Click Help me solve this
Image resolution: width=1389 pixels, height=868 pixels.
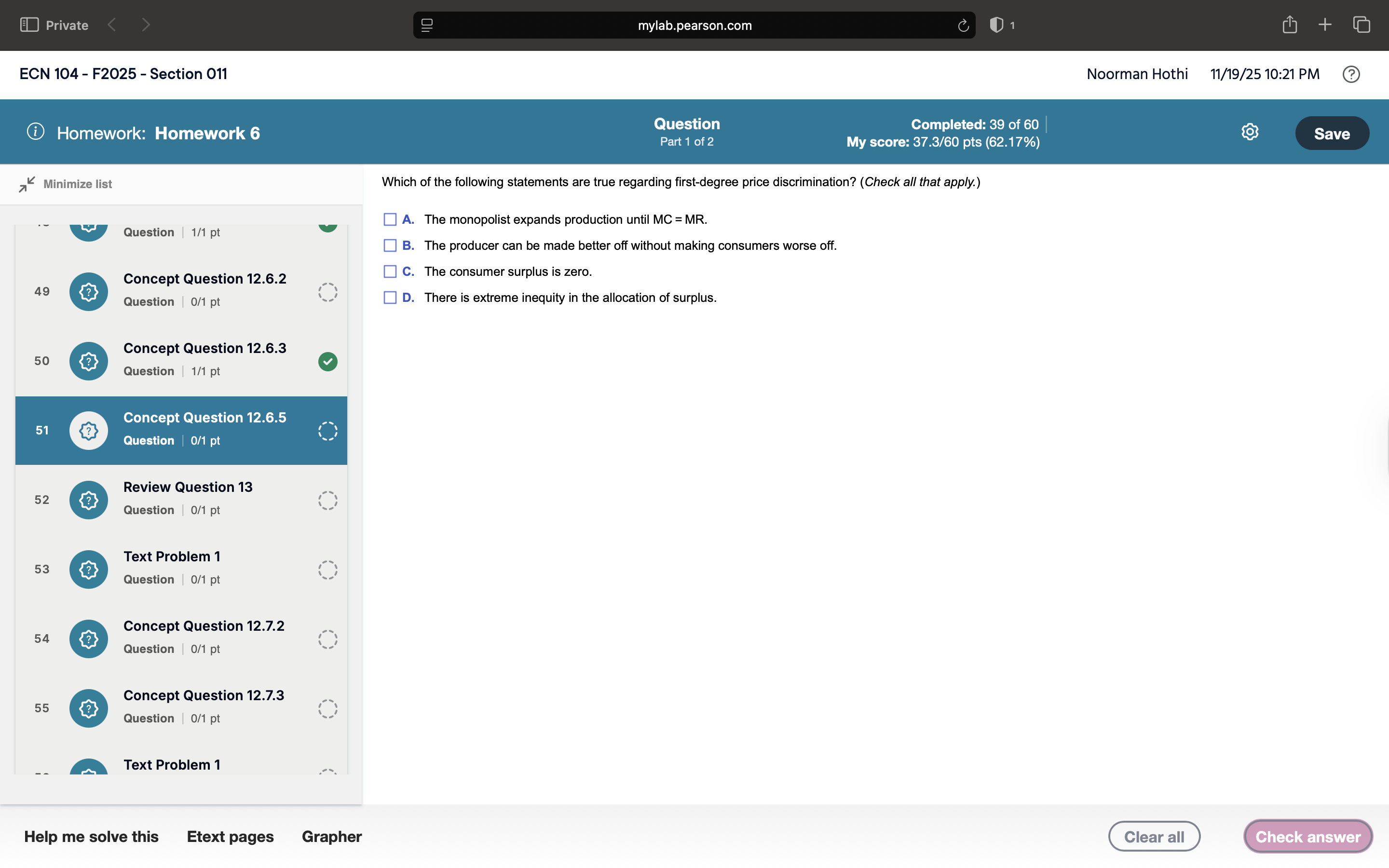click(x=91, y=837)
